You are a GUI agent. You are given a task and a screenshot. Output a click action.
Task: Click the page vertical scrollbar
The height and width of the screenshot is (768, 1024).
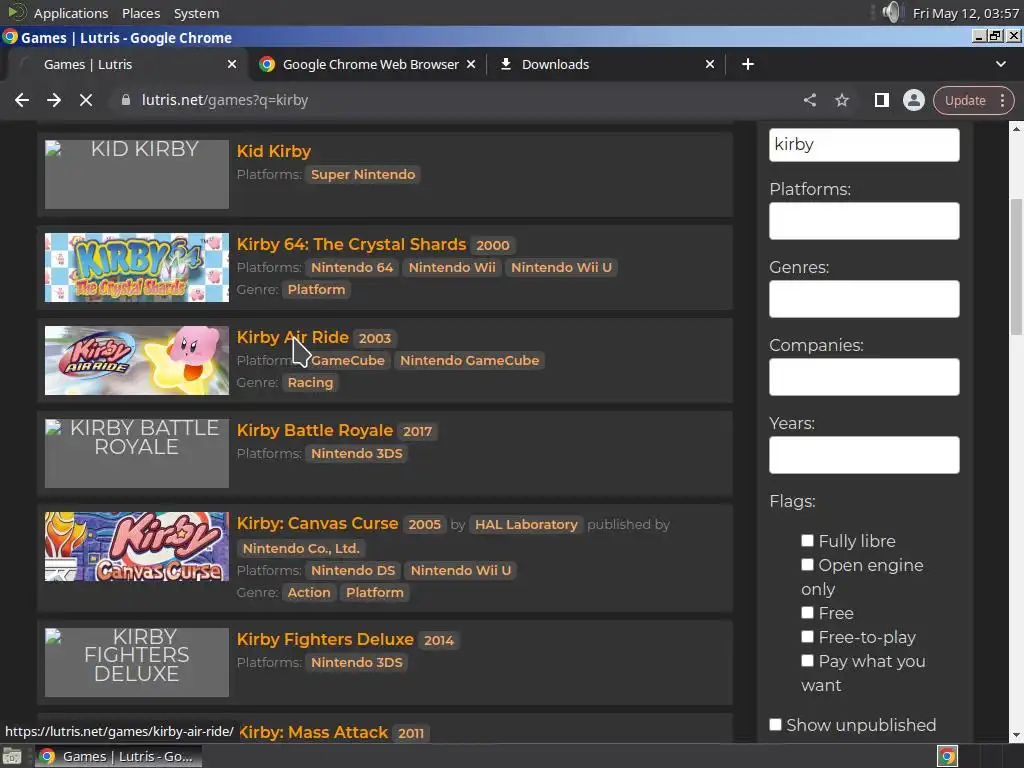1016,266
